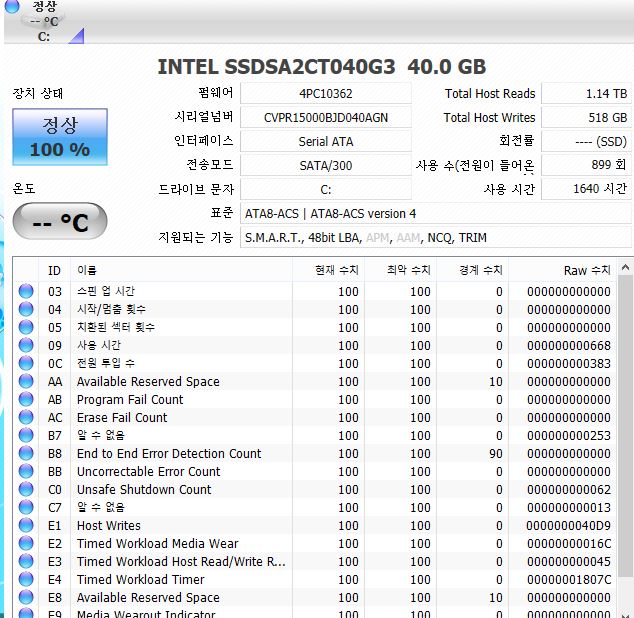Click Total Host Reads value 1.14 TB
Screen dimensions: 634x618
pos(586,93)
